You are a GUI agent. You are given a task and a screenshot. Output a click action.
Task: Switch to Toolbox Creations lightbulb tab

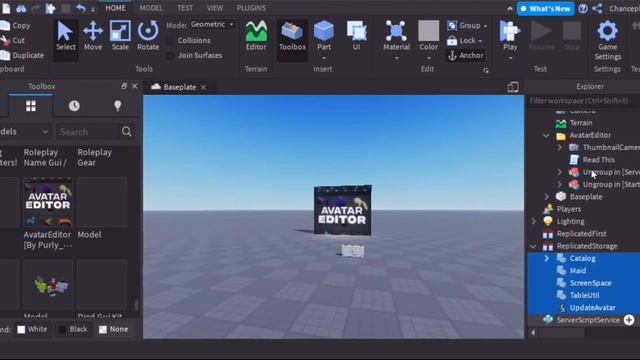pos(118,106)
